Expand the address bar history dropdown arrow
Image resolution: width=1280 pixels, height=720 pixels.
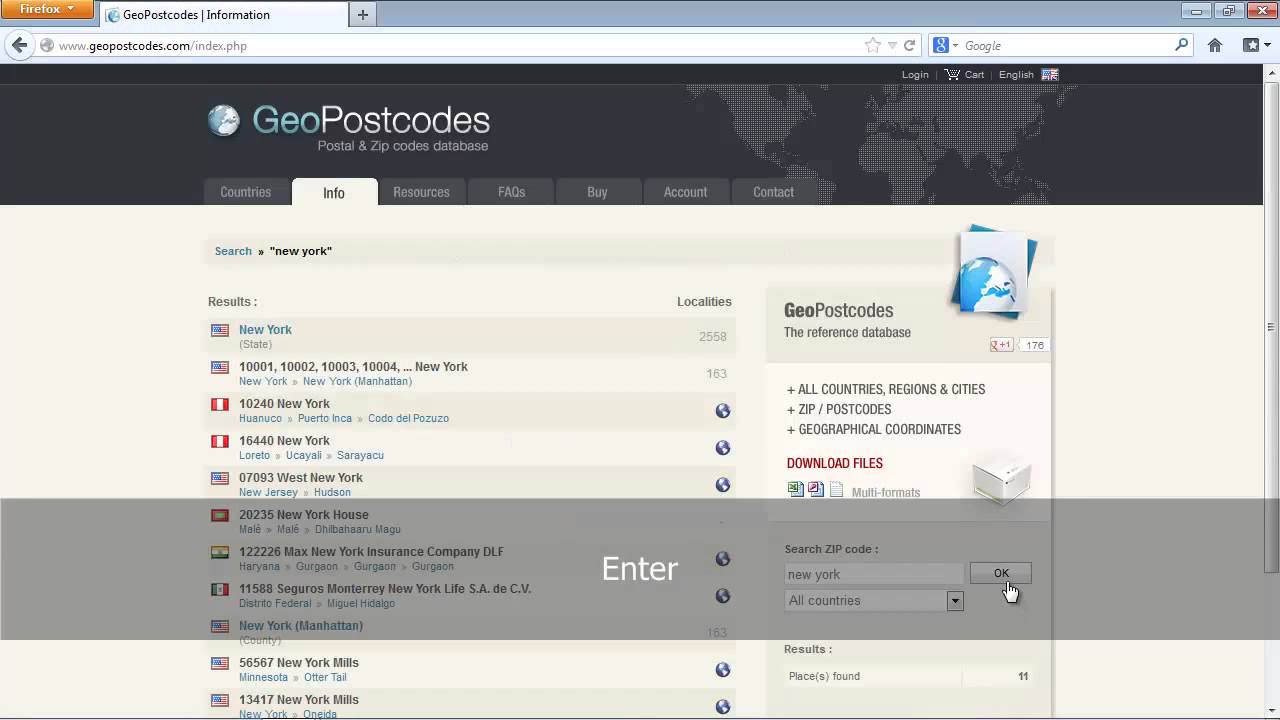[x=892, y=45]
